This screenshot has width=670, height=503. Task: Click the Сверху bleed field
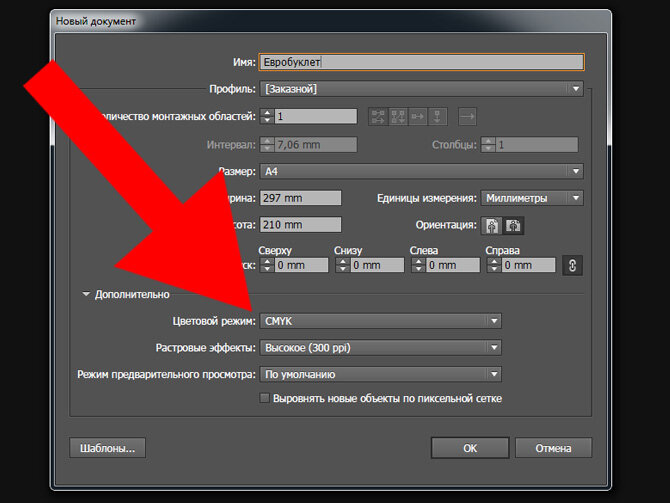coord(301,265)
